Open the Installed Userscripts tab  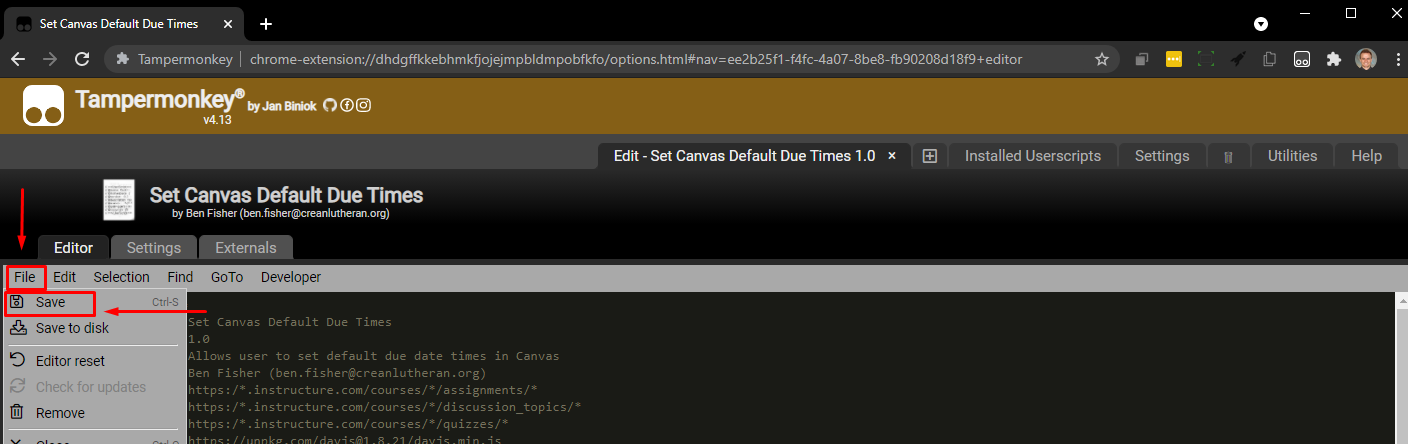click(x=1033, y=156)
